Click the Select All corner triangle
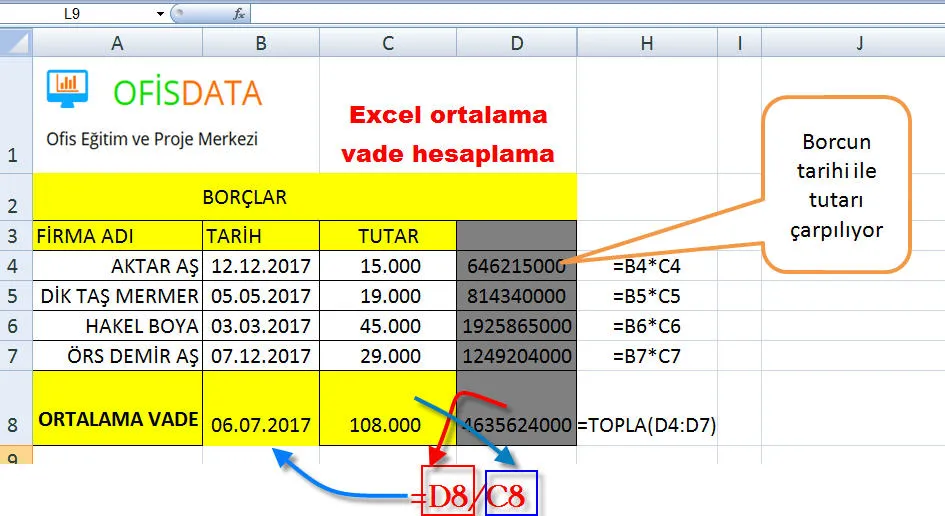This screenshot has width=945, height=516. coord(16,43)
